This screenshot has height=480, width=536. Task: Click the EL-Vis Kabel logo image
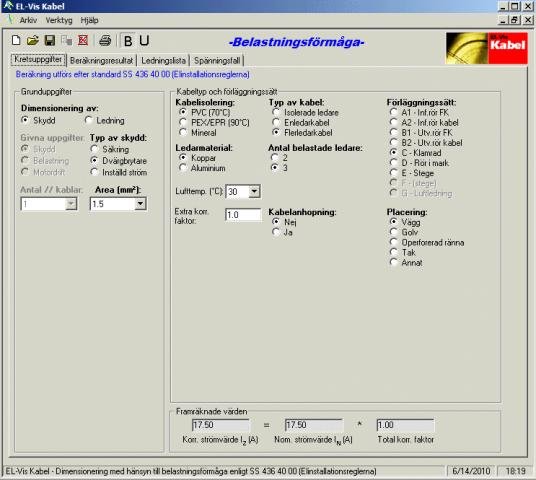tap(486, 48)
